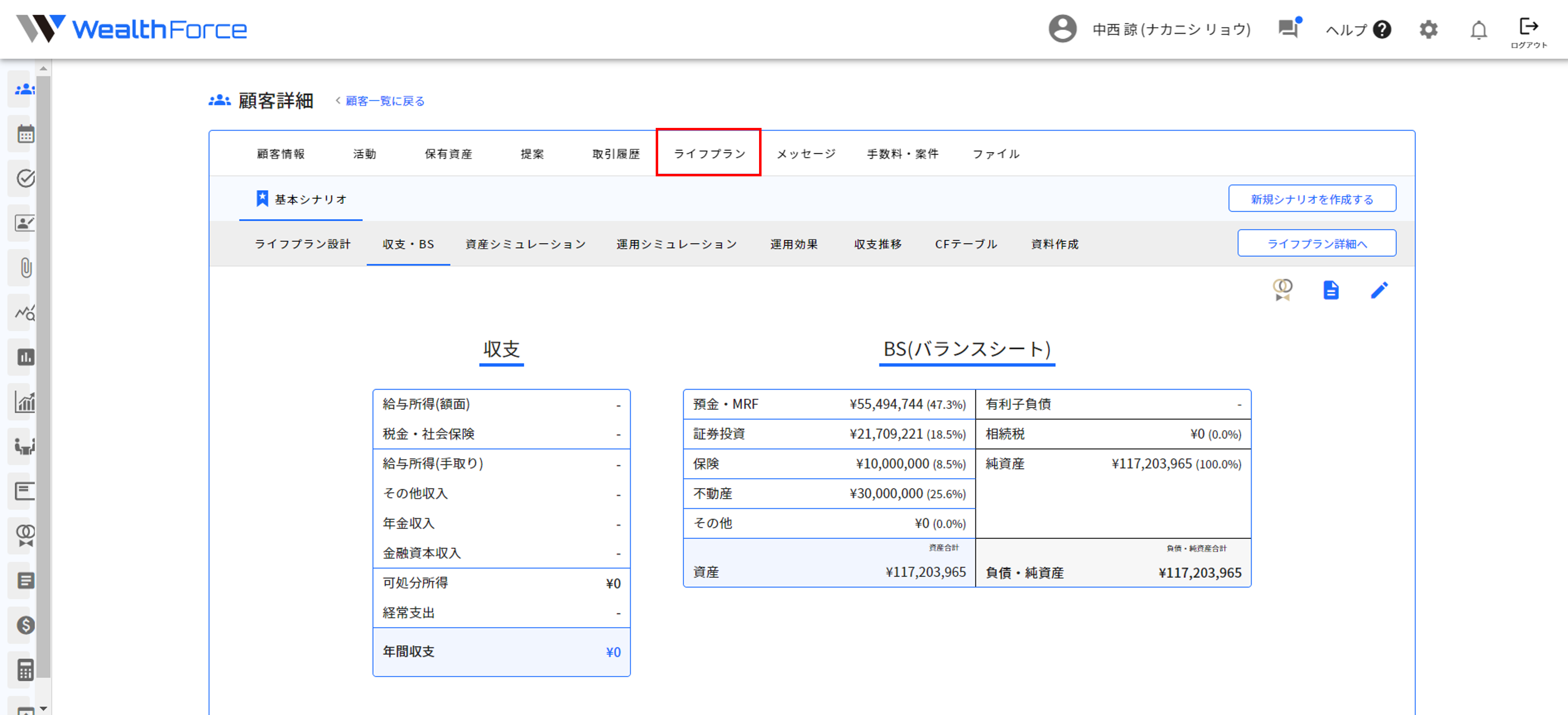Open the growth chart with arrow sidebar icon

(x=25, y=401)
